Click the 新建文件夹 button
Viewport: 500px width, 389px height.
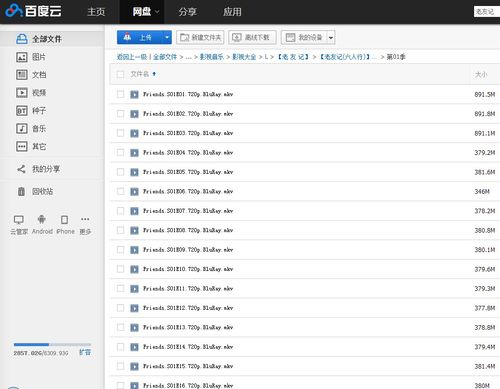[200, 37]
